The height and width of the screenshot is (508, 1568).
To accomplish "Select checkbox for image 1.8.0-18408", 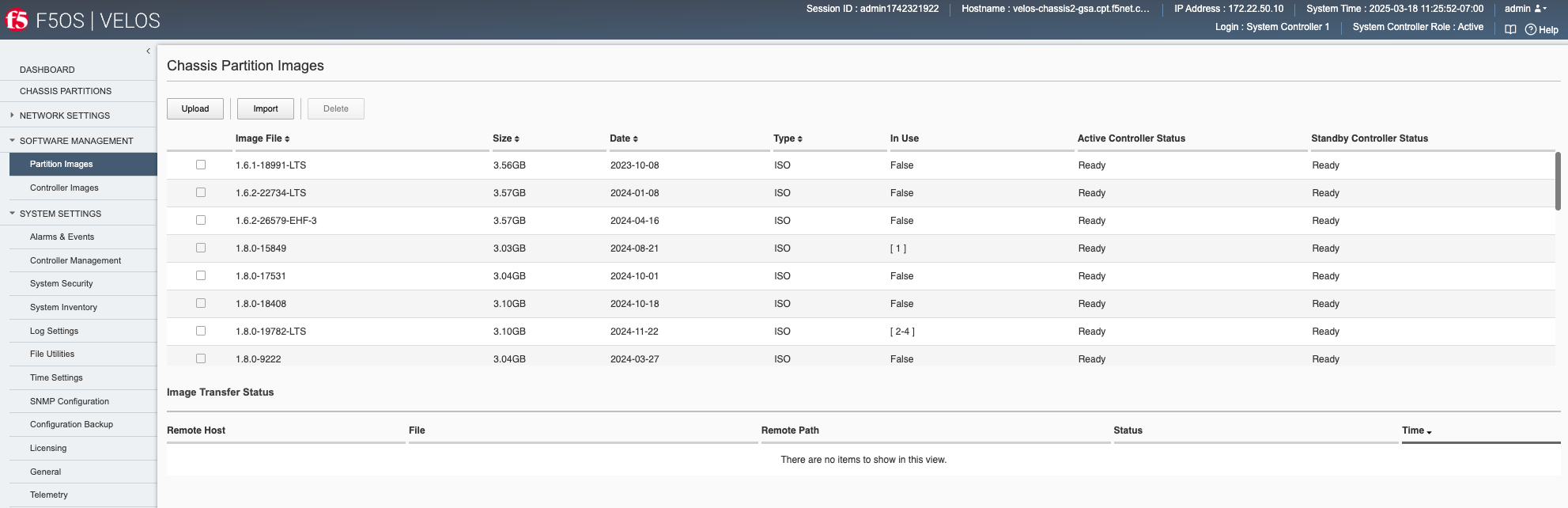I will [x=201, y=303].
